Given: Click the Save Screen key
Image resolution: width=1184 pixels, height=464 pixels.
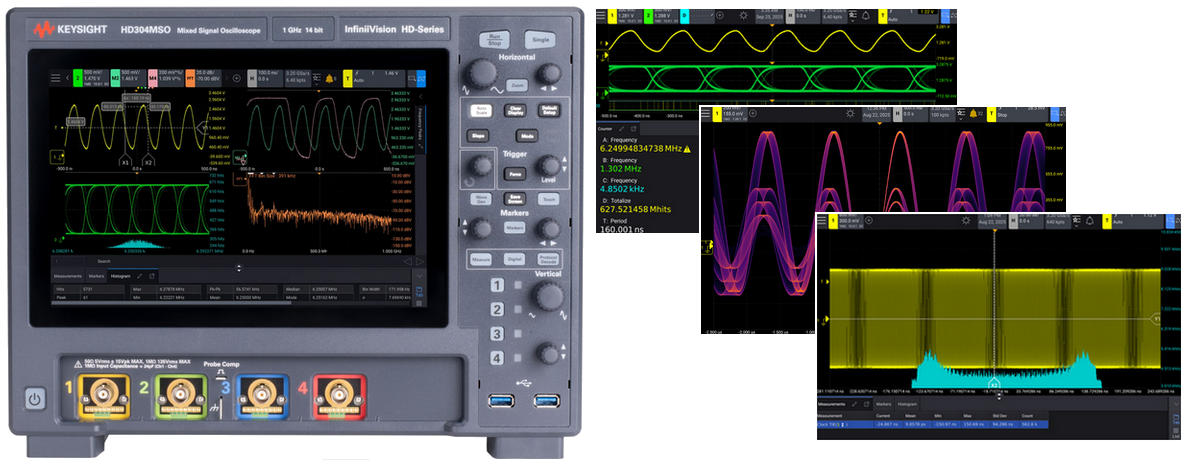Looking at the screenshot, I should coord(515,199).
